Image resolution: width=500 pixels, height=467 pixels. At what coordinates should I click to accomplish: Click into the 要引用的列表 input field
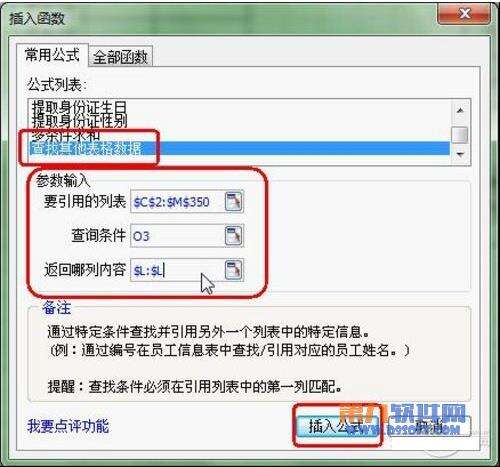point(178,202)
